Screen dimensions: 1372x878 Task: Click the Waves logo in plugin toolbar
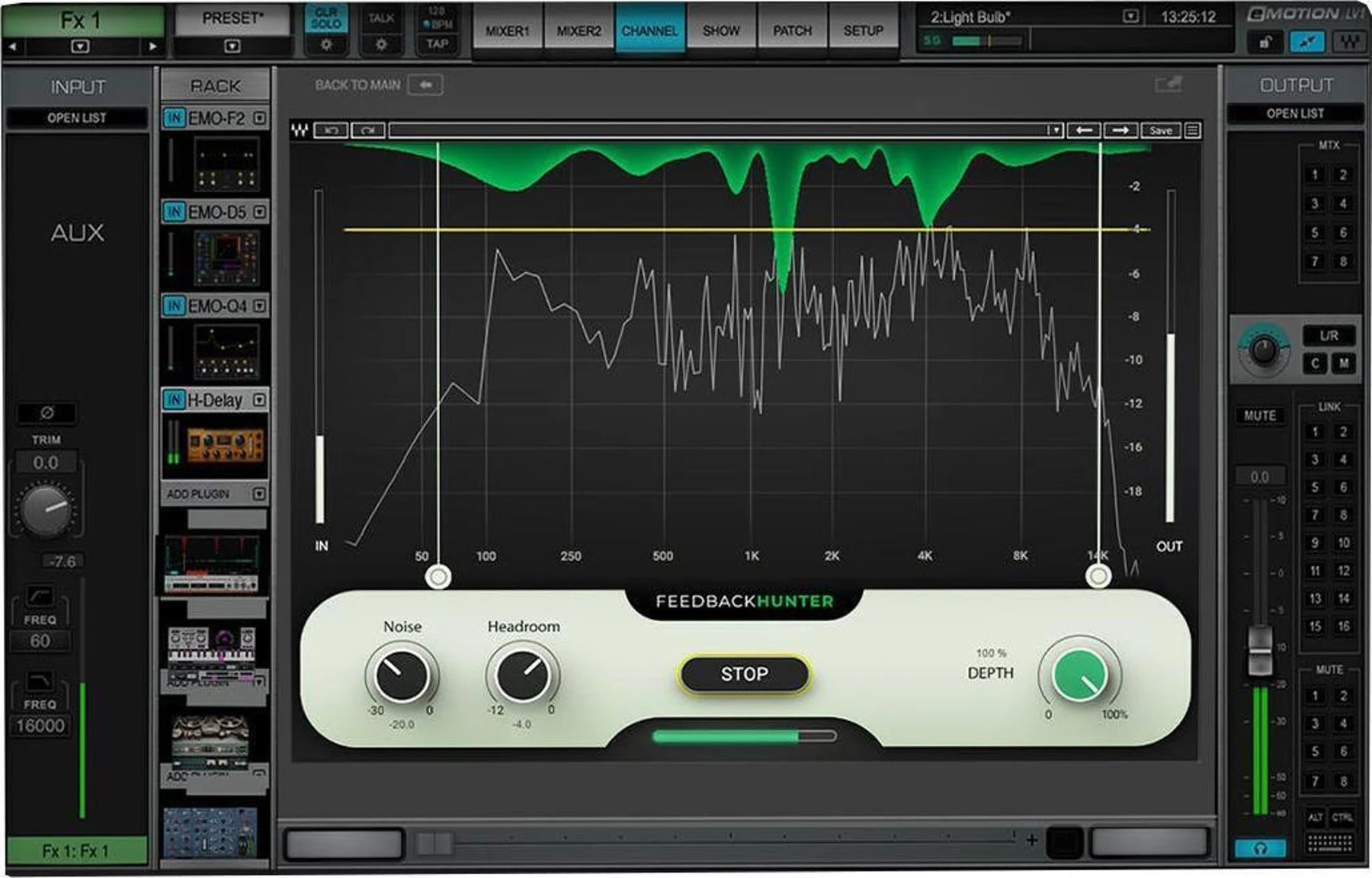click(x=300, y=130)
